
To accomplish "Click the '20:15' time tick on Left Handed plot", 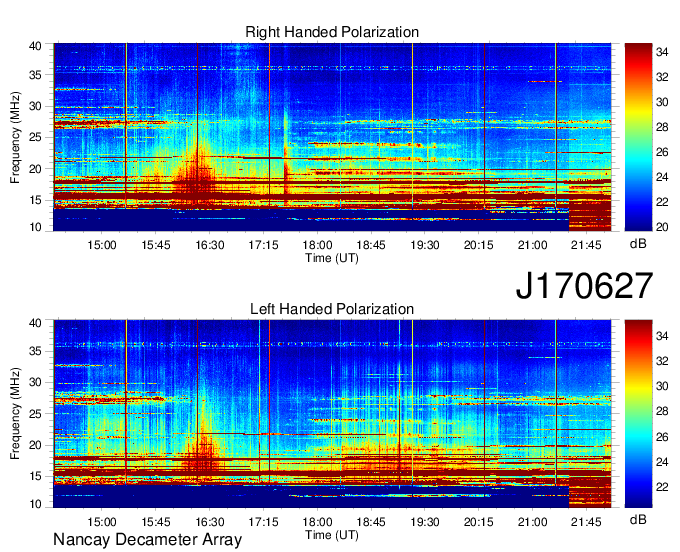I will click(478, 522).
